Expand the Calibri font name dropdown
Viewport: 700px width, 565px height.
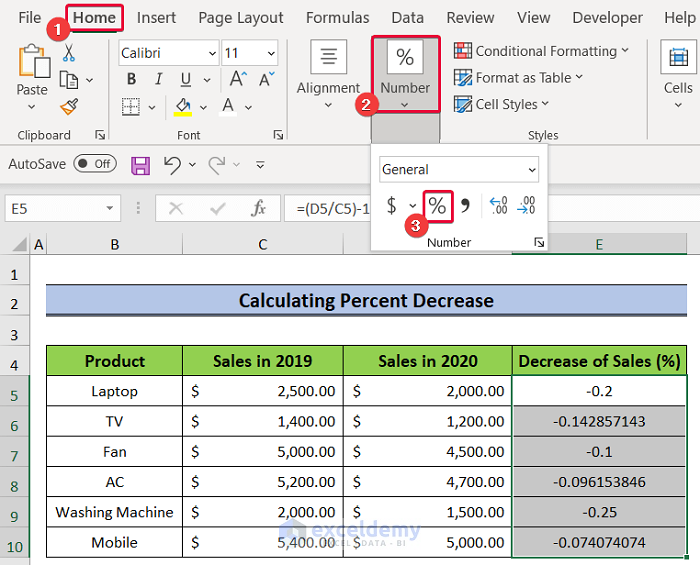[x=211, y=54]
